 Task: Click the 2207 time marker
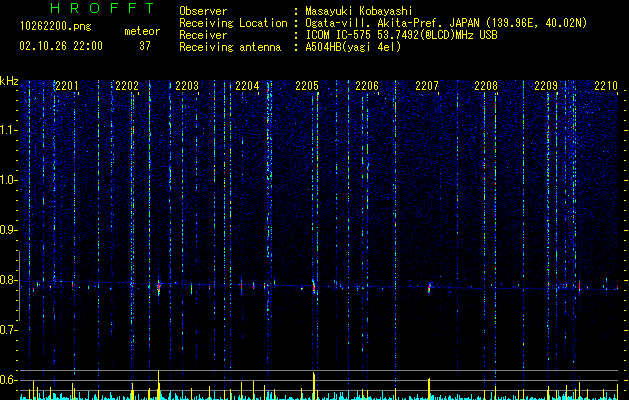[427, 86]
